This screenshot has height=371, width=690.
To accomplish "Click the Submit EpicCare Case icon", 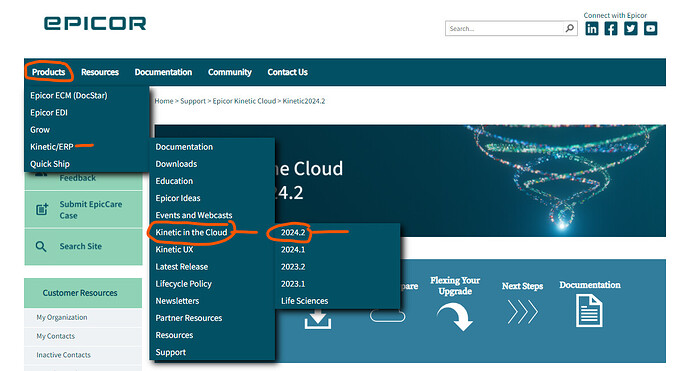I will pyautogui.click(x=42, y=209).
